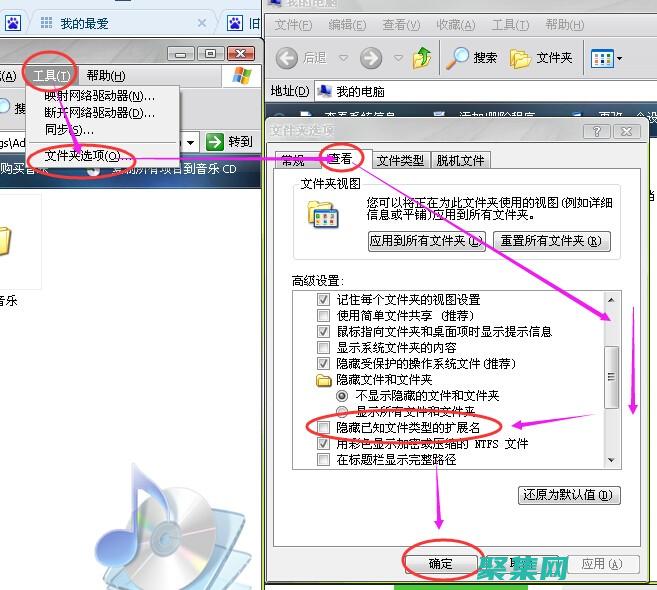
Task: Select 显示所有文件和文件夹 radio button
Action: tap(342, 411)
